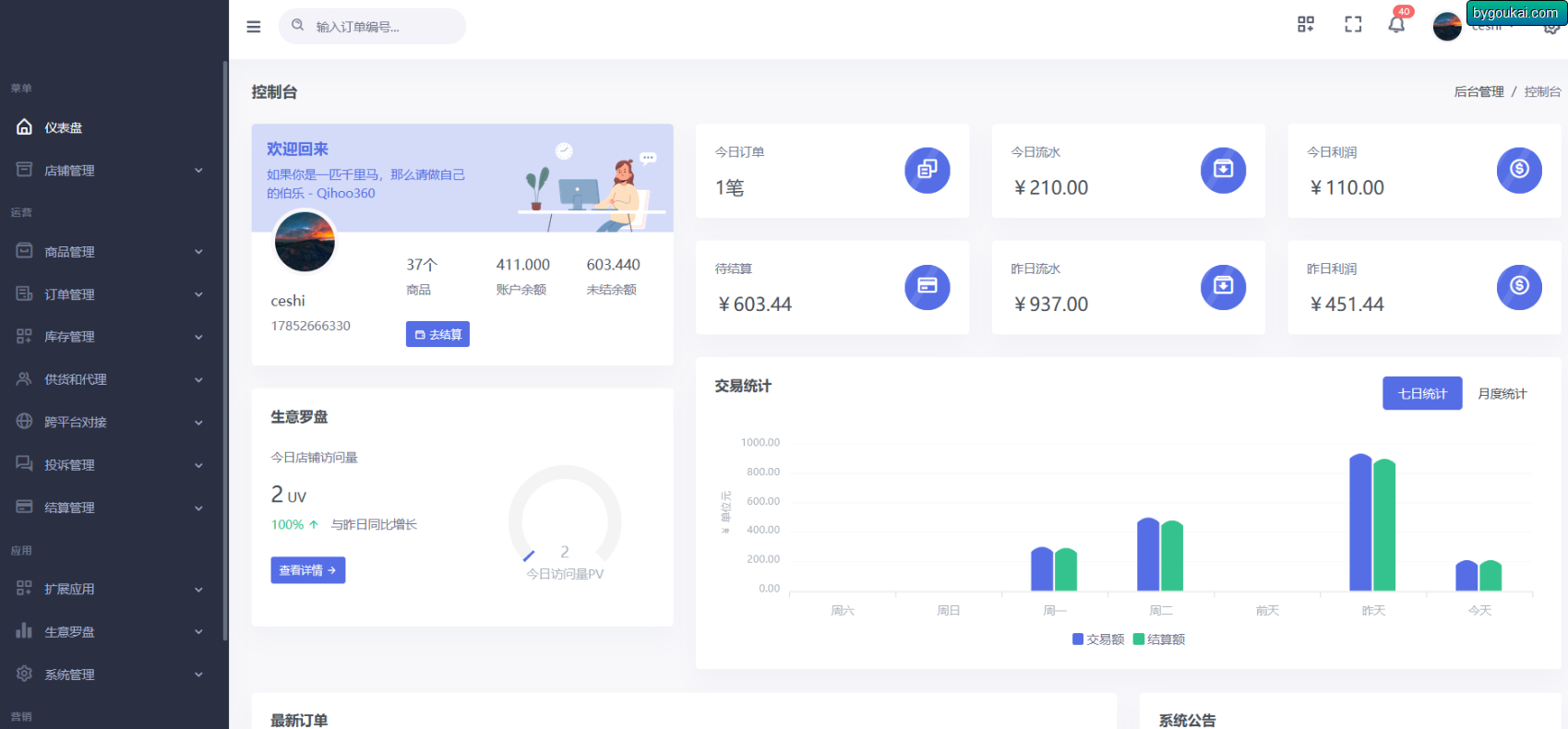Open the notification bell icon
The image size is (1568, 729).
[1396, 25]
